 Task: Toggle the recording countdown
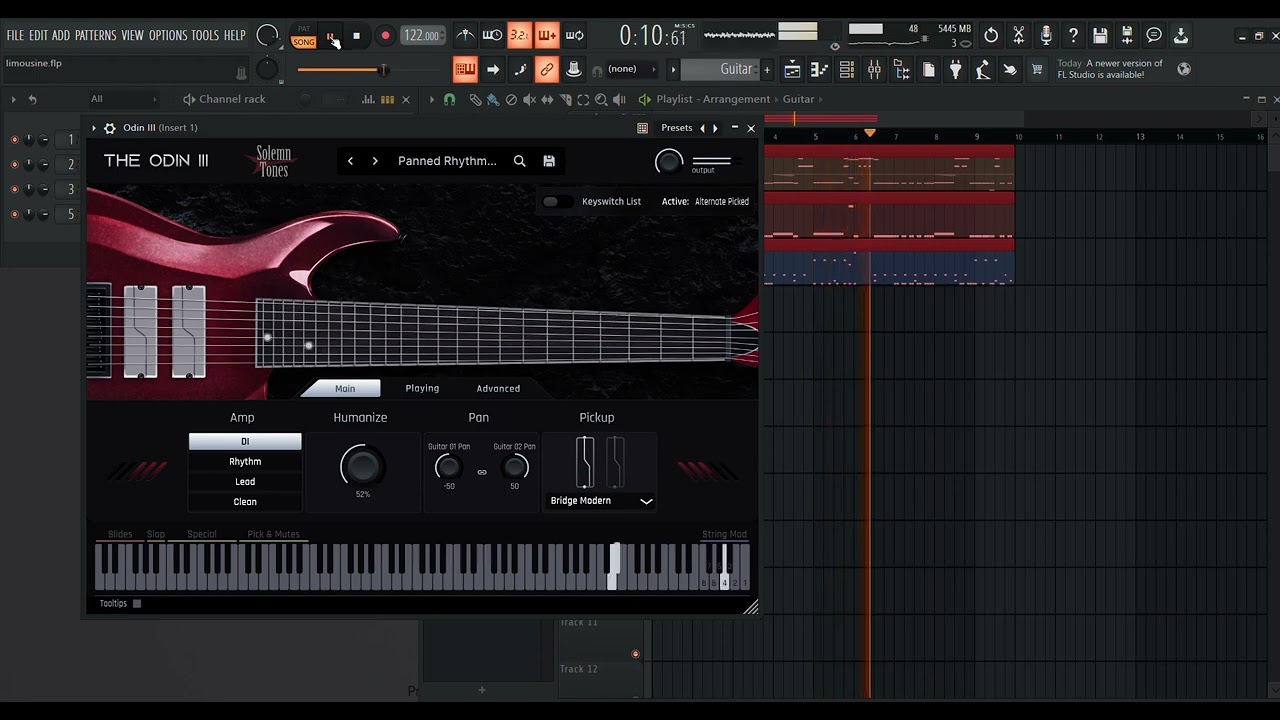tap(519, 36)
